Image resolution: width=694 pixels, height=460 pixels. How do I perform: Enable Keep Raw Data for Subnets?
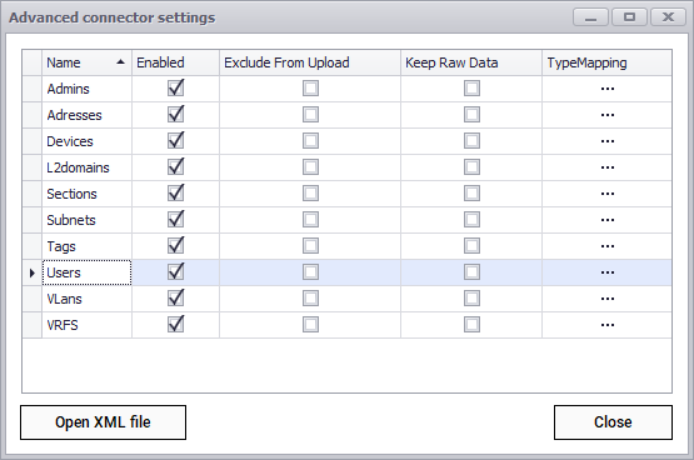pyautogui.click(x=471, y=219)
